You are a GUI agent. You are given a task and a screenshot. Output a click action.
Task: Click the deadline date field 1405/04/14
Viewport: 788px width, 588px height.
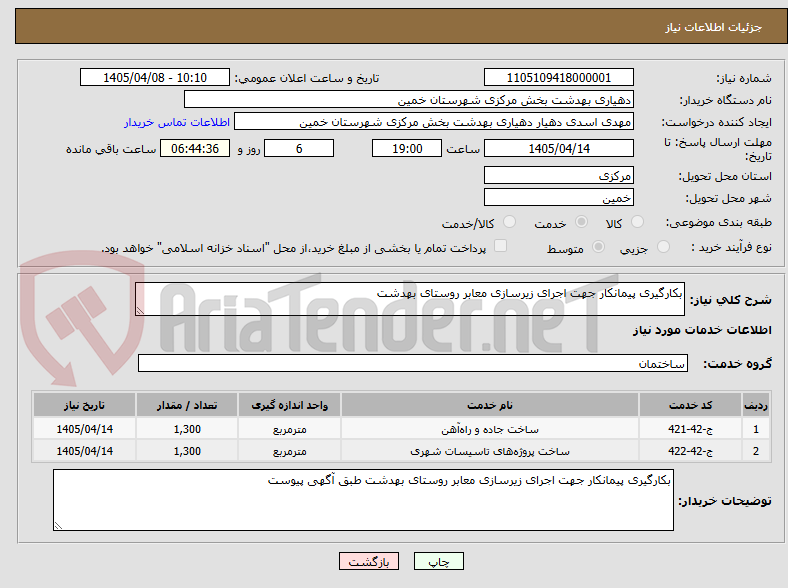pyautogui.click(x=559, y=148)
